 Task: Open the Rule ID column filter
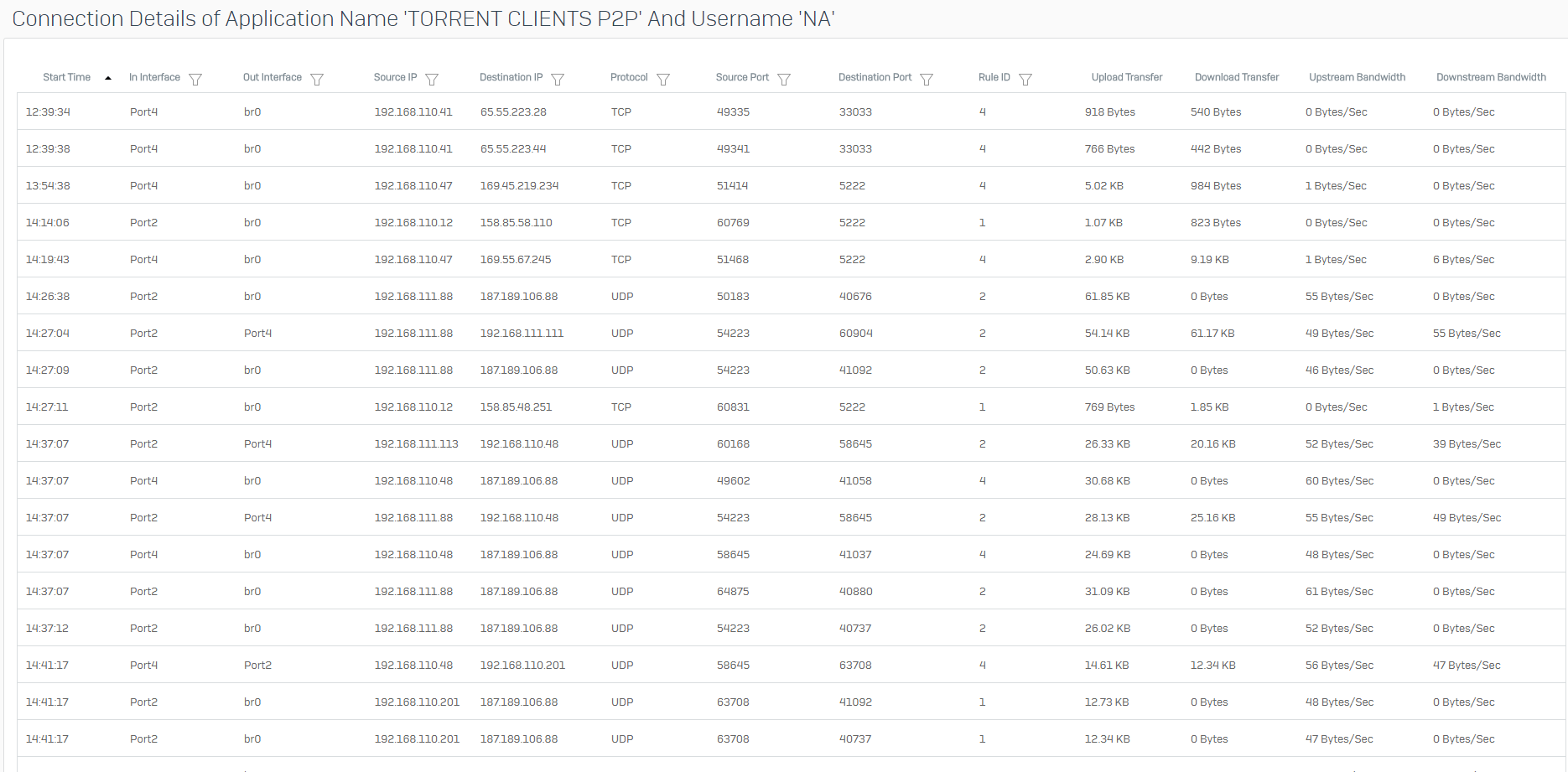pos(1025,79)
